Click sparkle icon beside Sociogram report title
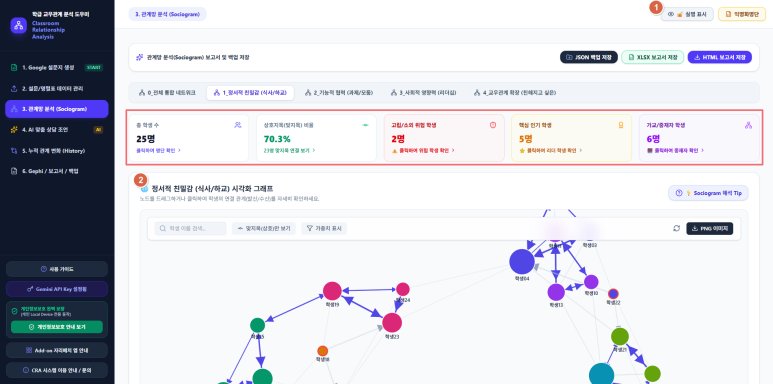The height and width of the screenshot is (384, 773). pyautogui.click(x=140, y=57)
